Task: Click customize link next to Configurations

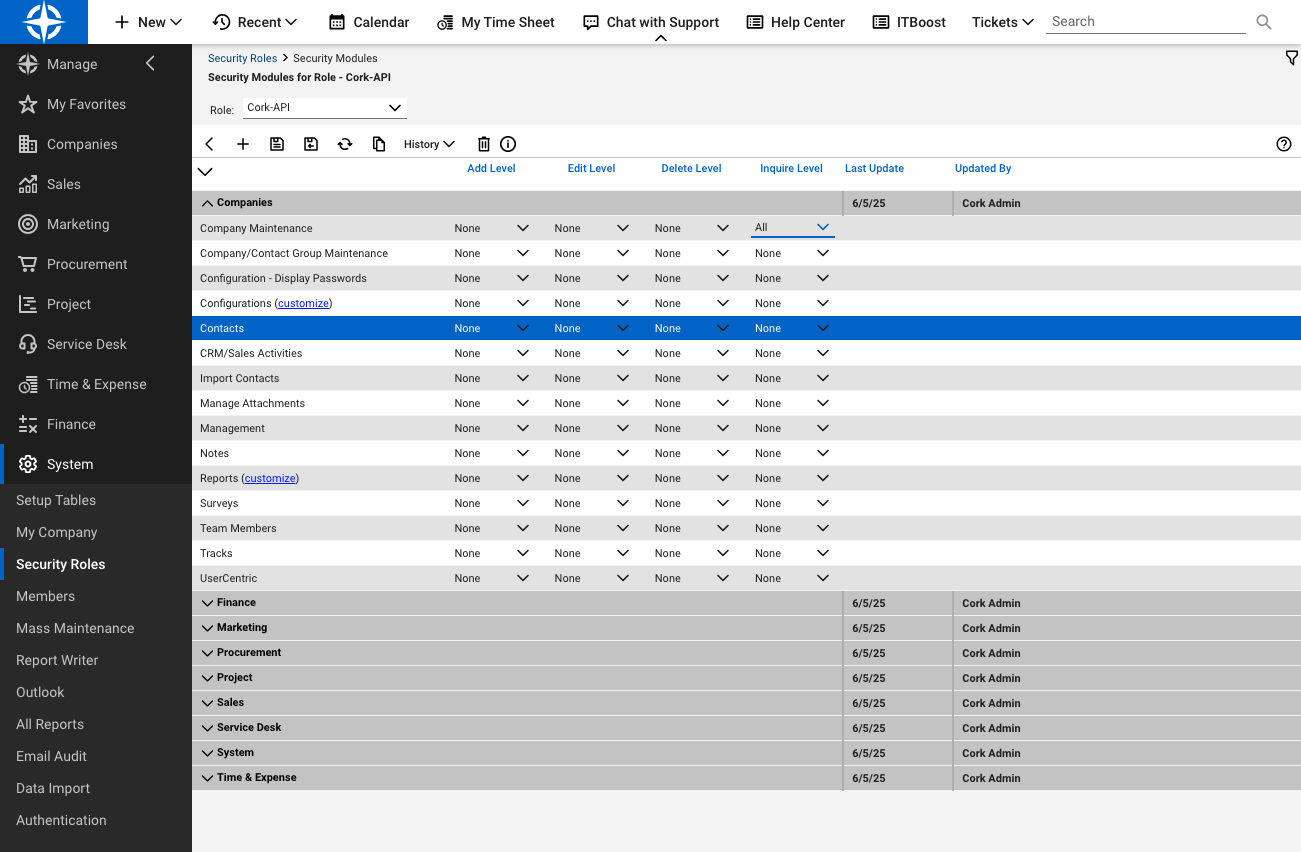Action: [303, 303]
